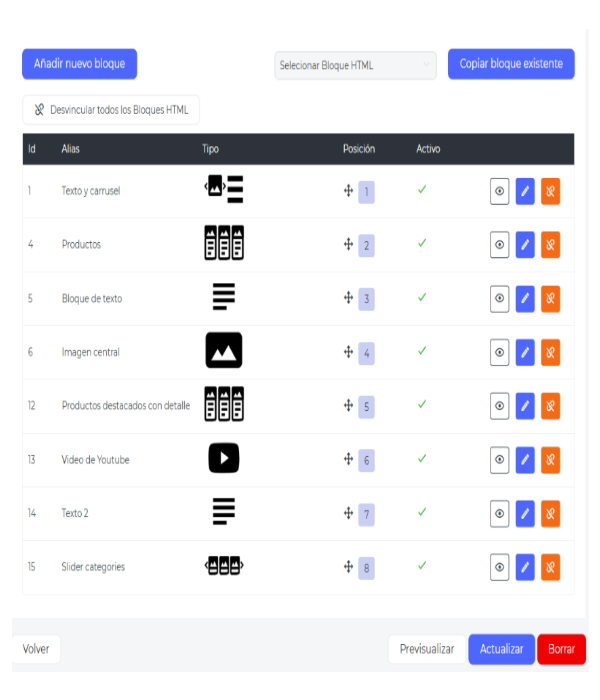This screenshot has height=700, width=600.
Task: Edit the Video de Youtube block
Action: pos(525,460)
